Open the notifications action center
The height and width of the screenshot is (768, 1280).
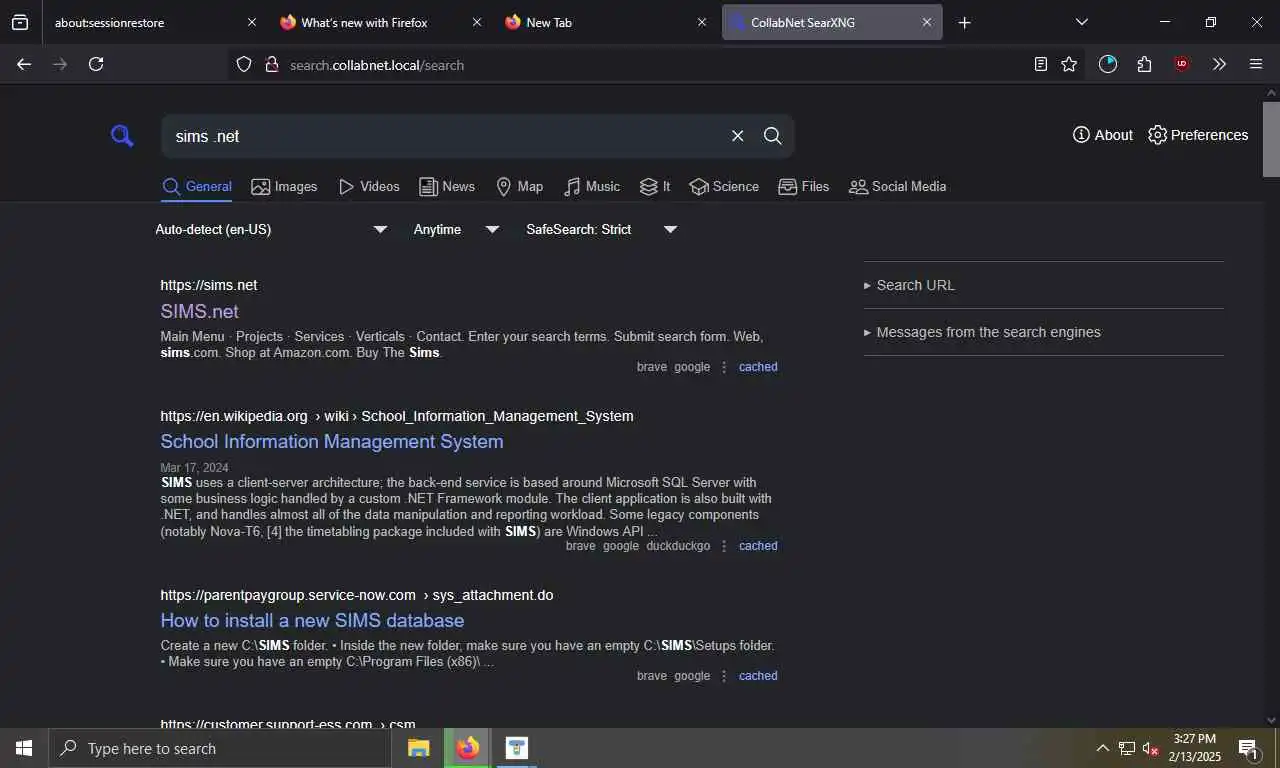point(1248,748)
